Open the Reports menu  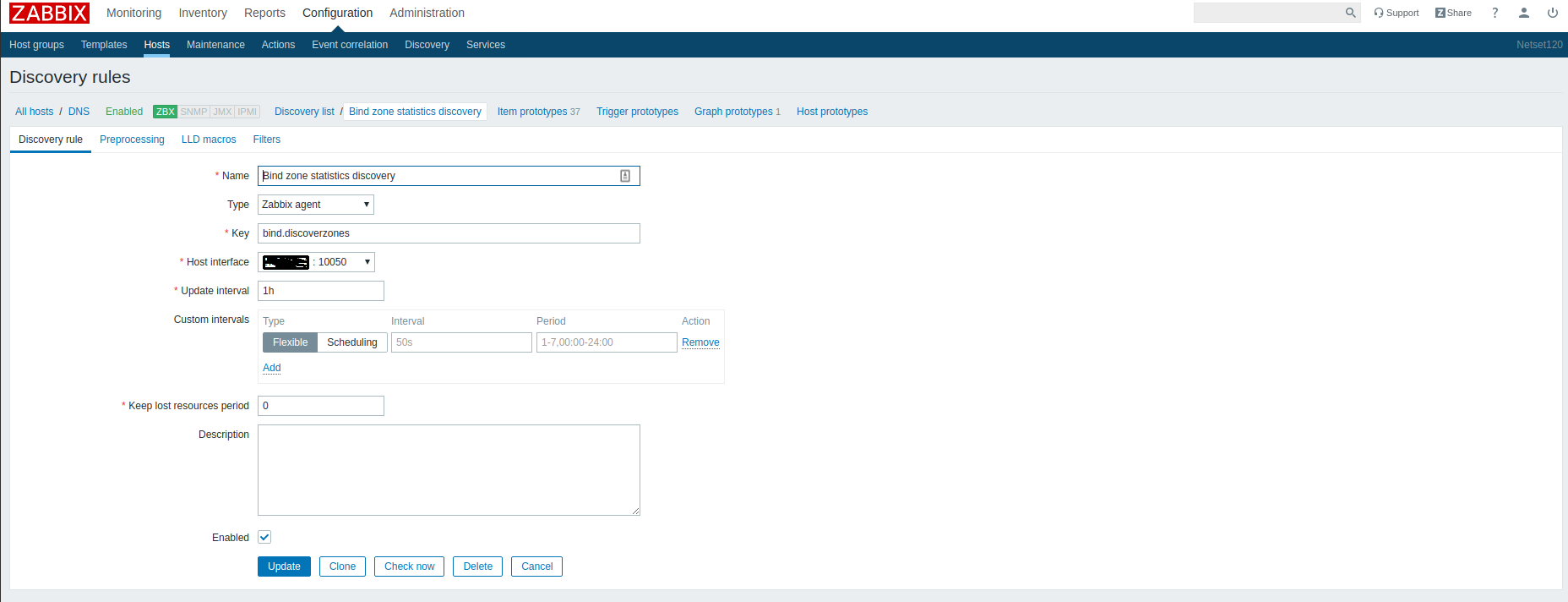264,13
